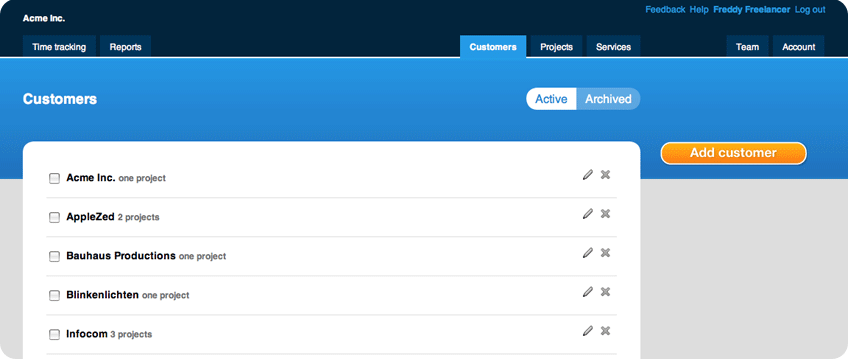Toggle the Infocom checkbox
This screenshot has width=848, height=360.
pyautogui.click(x=54, y=335)
